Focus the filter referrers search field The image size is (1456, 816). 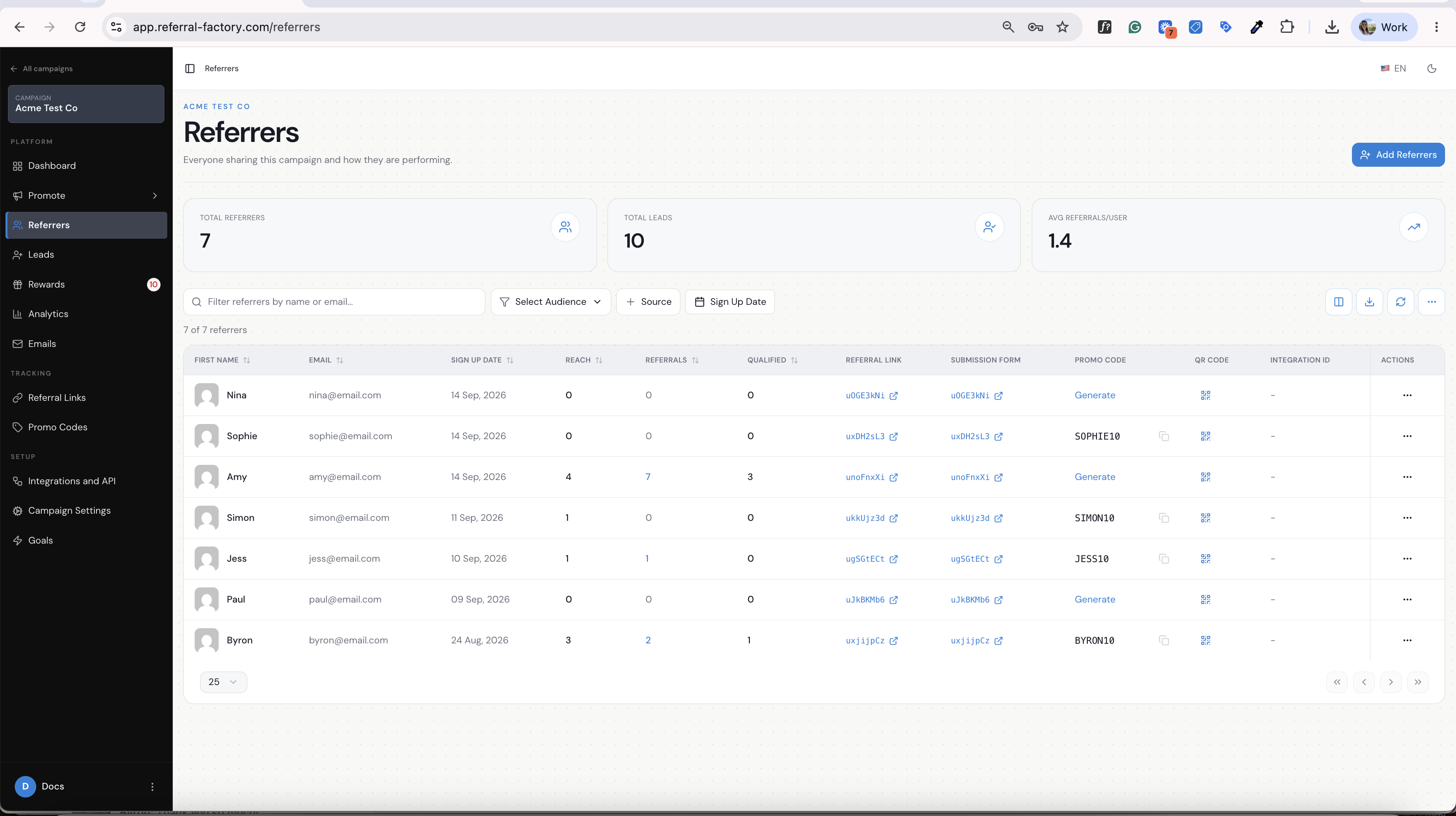pos(334,302)
